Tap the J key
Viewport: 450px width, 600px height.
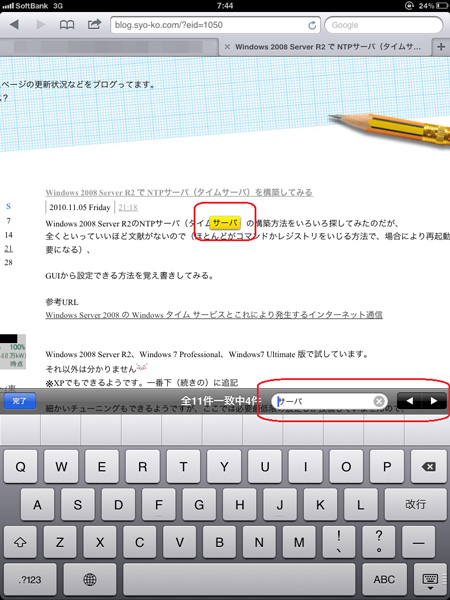tap(280, 505)
